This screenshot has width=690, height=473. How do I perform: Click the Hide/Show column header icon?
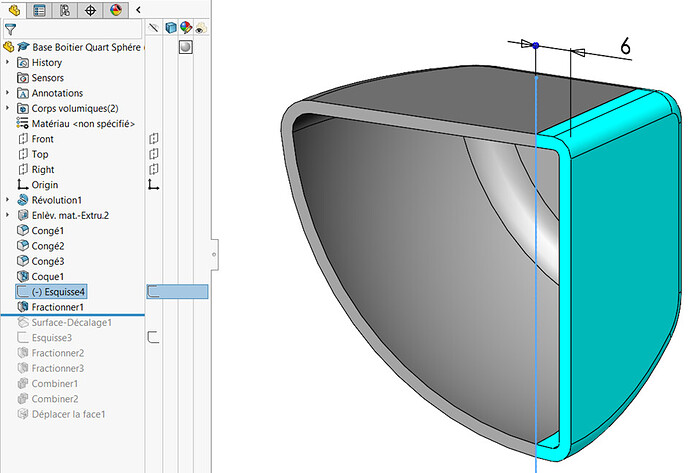pos(153,29)
